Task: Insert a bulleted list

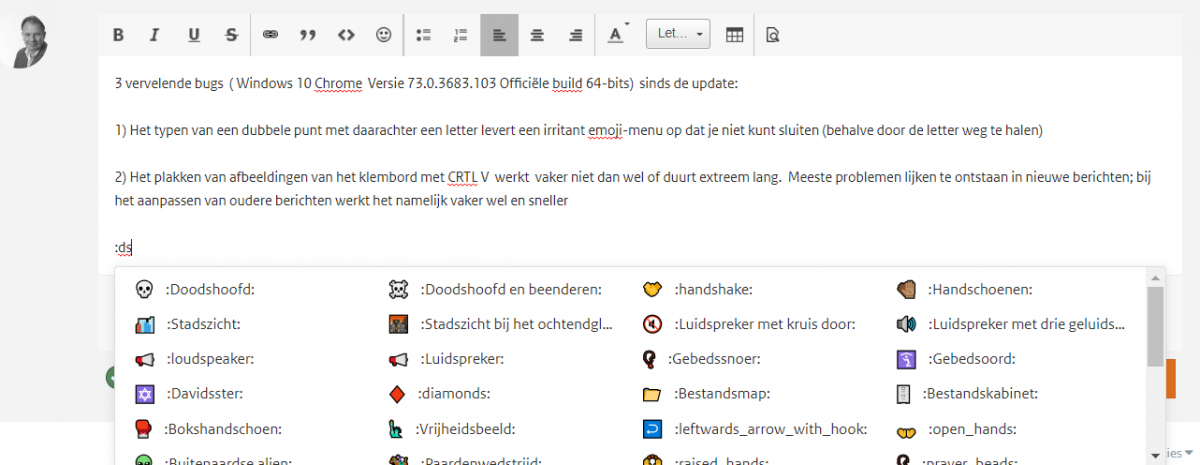Action: tap(423, 34)
